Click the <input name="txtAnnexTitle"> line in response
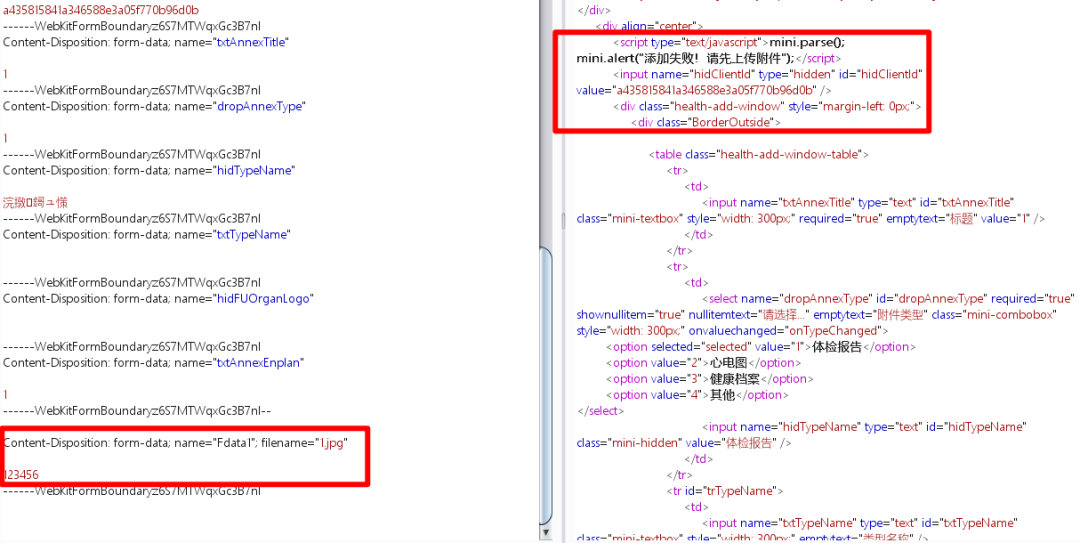 (859, 203)
